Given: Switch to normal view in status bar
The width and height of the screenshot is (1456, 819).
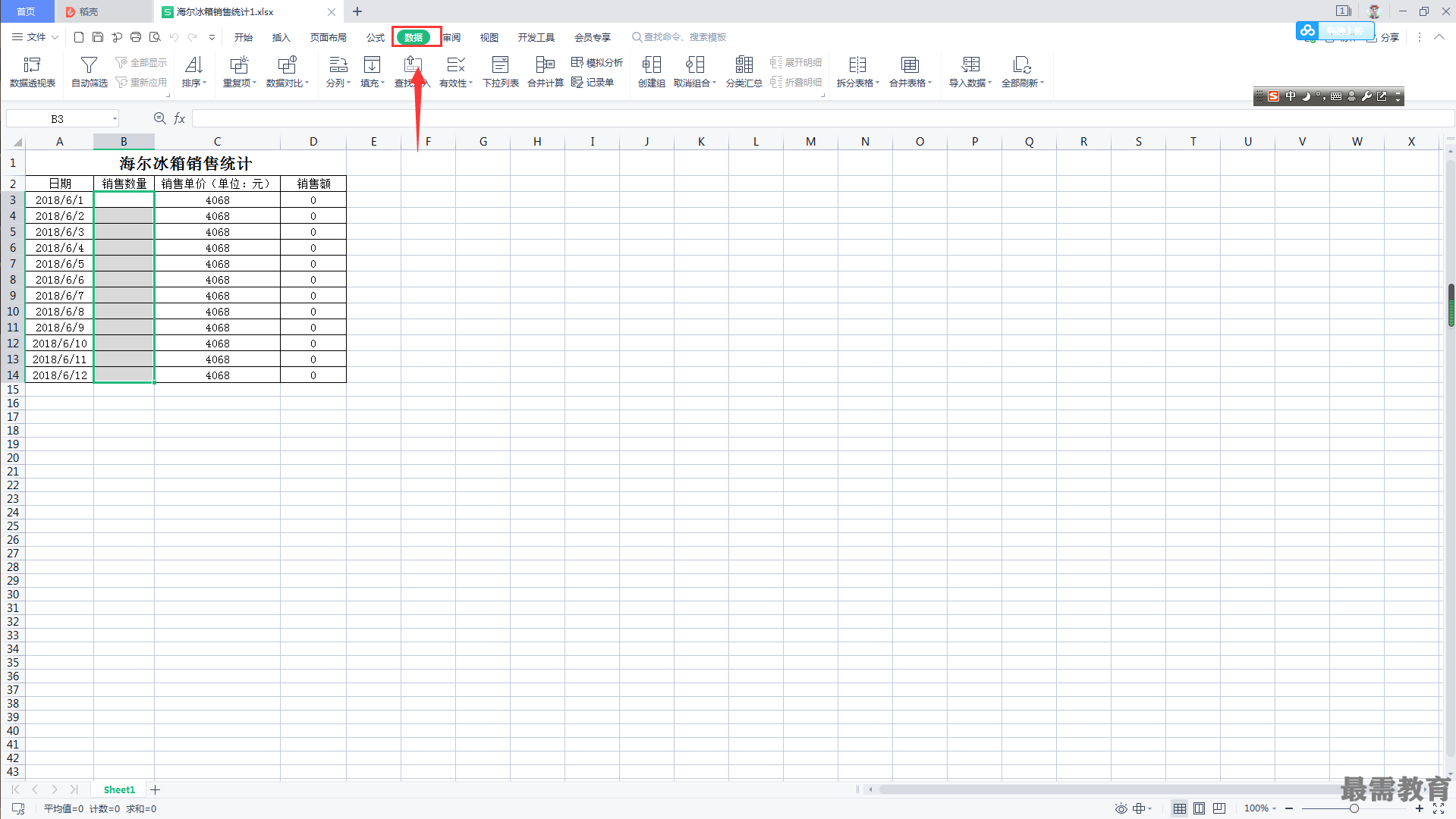Looking at the screenshot, I should coord(1180,808).
